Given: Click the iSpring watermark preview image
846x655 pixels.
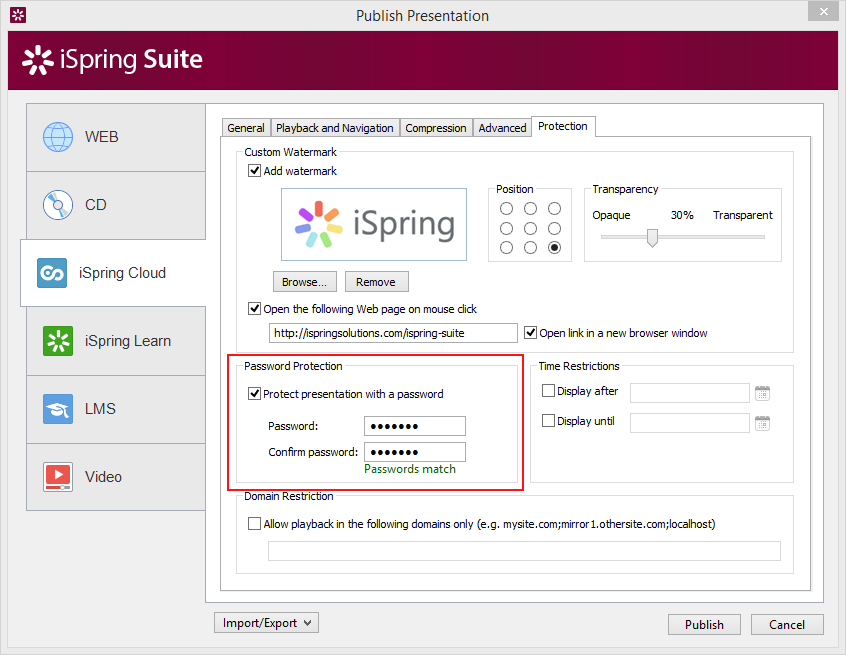Looking at the screenshot, I should [x=374, y=224].
